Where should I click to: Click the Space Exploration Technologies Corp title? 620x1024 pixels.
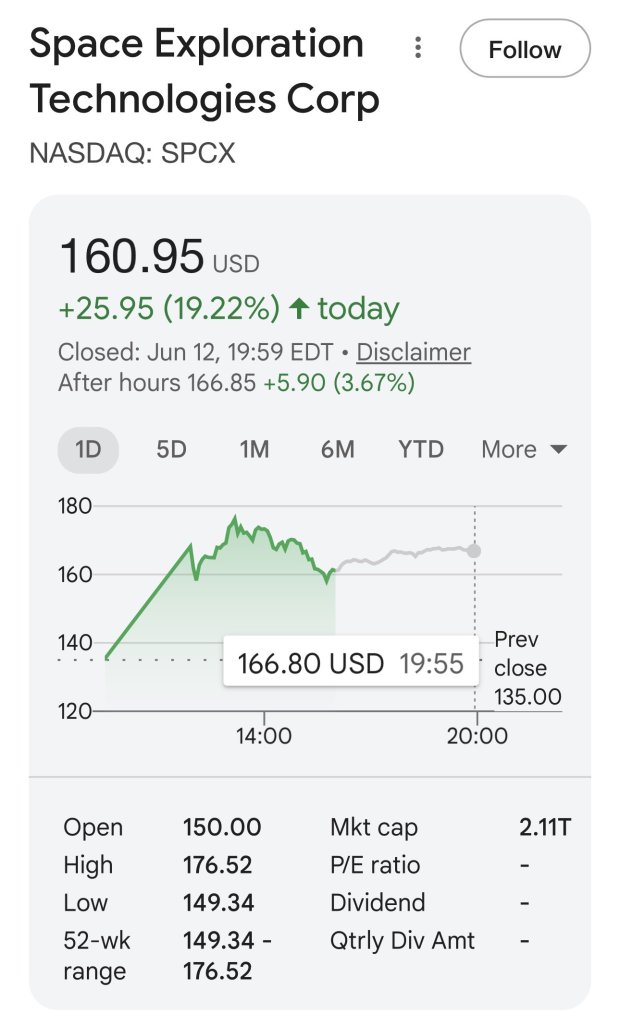coord(204,71)
